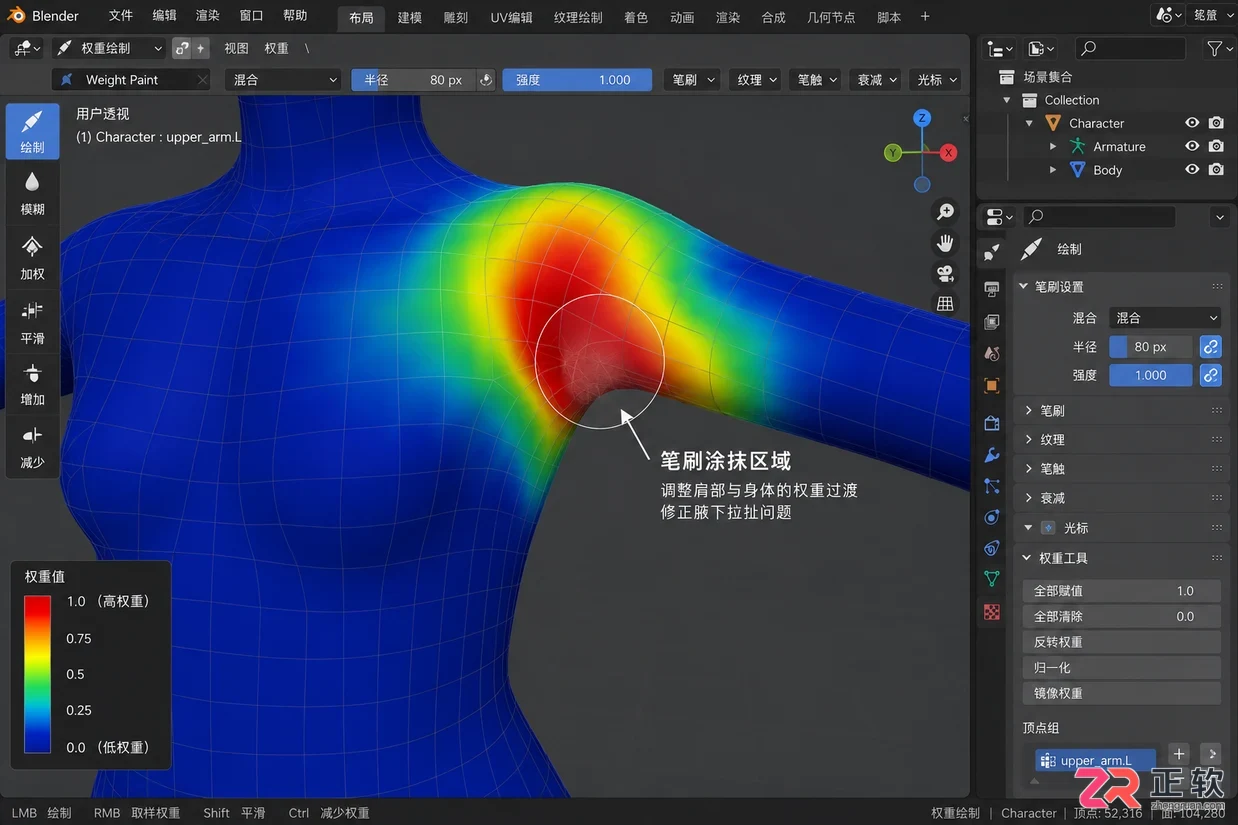
Task: Open the 纹理 header dropdown
Action: (x=757, y=80)
